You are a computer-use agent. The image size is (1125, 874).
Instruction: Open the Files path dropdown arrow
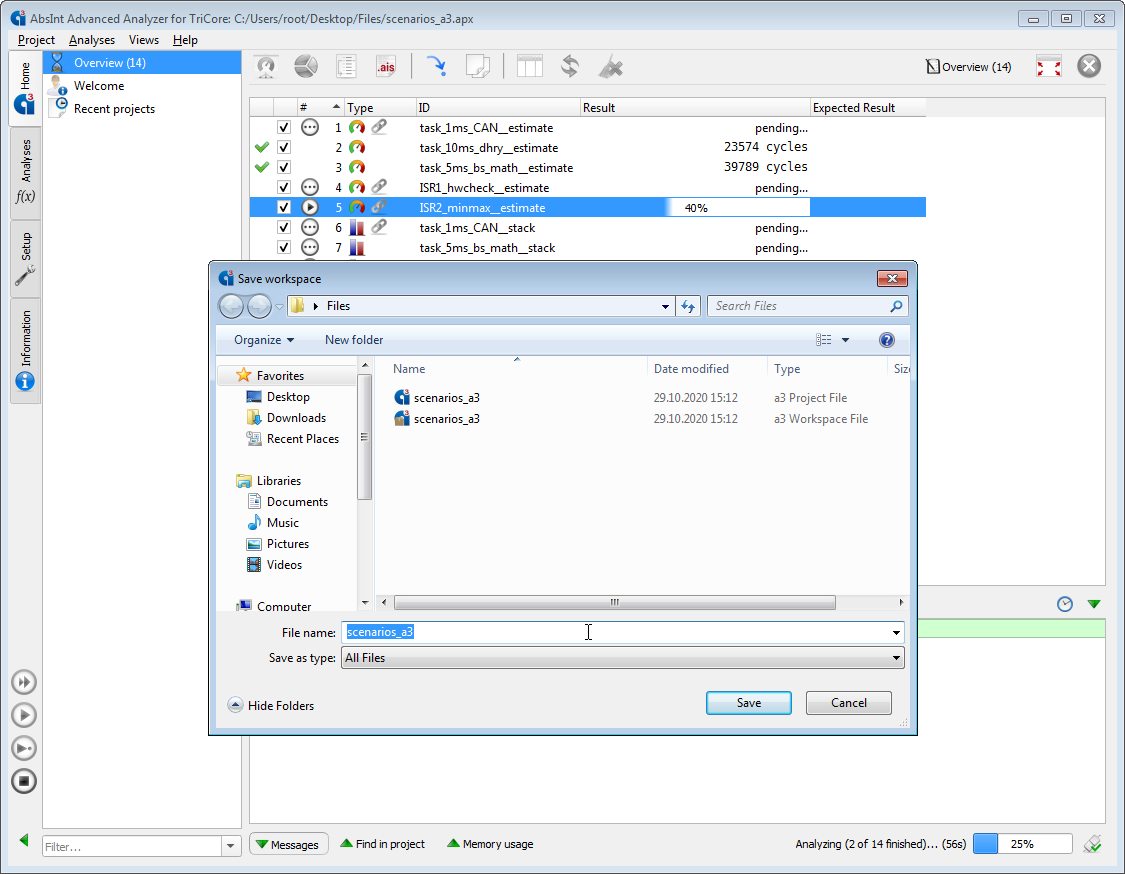click(x=665, y=306)
